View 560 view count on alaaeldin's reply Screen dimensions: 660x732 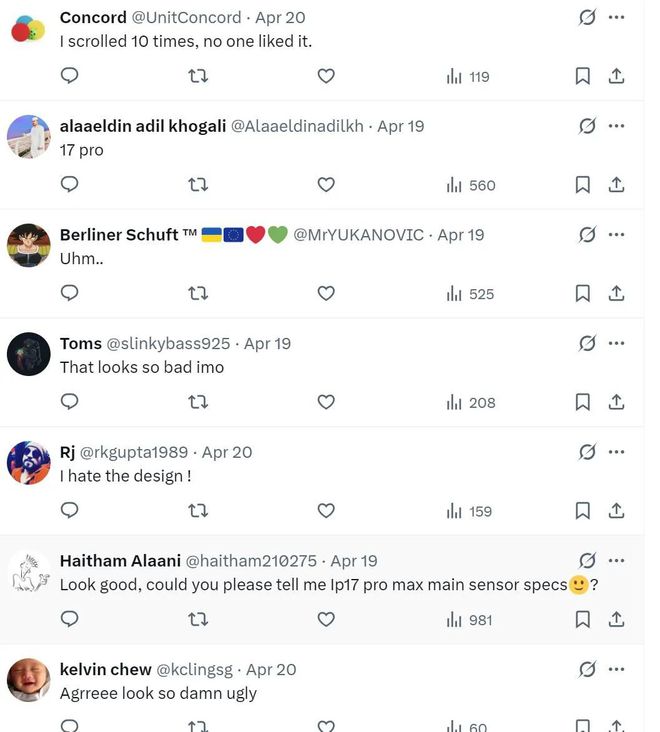tap(470, 185)
